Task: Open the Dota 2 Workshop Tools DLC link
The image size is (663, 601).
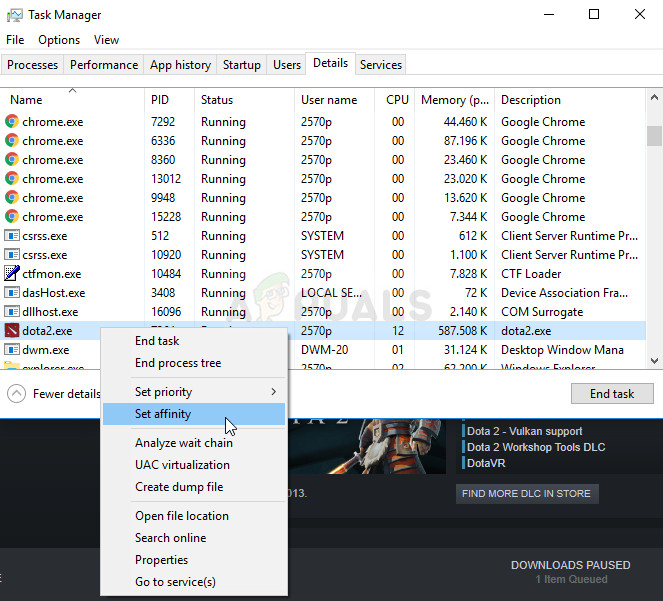Action: (536, 447)
